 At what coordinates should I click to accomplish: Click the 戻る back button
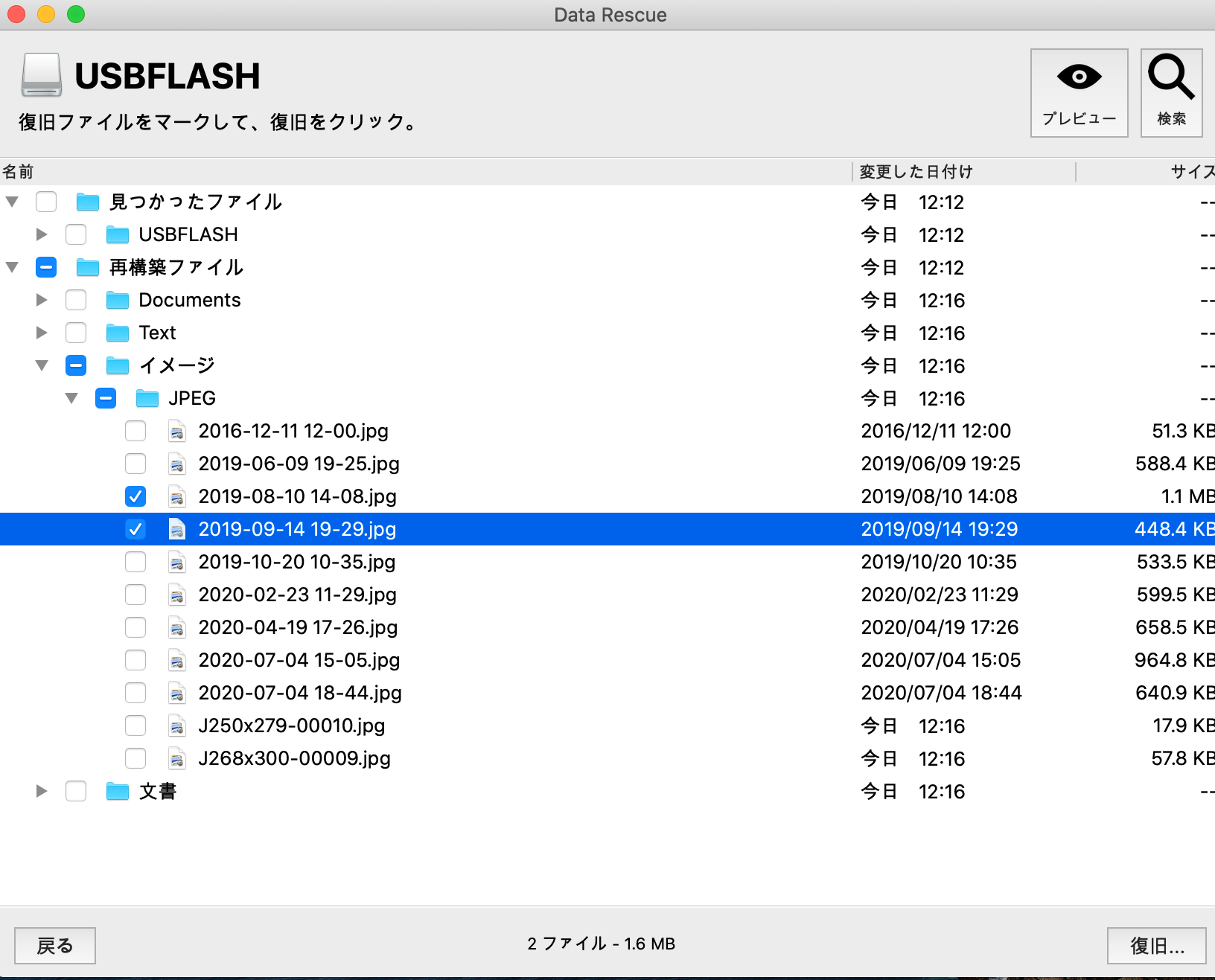pyautogui.click(x=55, y=945)
